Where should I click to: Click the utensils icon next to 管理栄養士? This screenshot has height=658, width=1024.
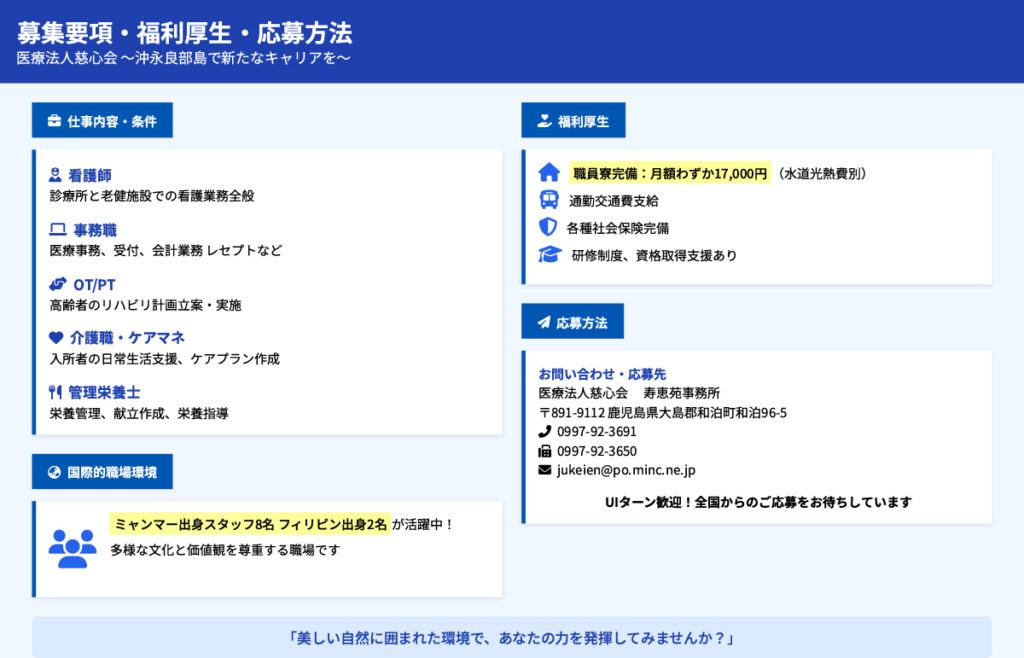point(55,392)
